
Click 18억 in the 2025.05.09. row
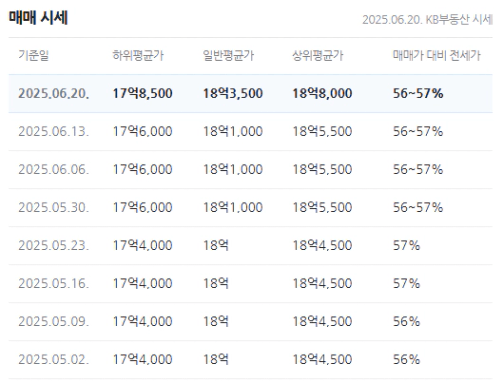point(216,321)
